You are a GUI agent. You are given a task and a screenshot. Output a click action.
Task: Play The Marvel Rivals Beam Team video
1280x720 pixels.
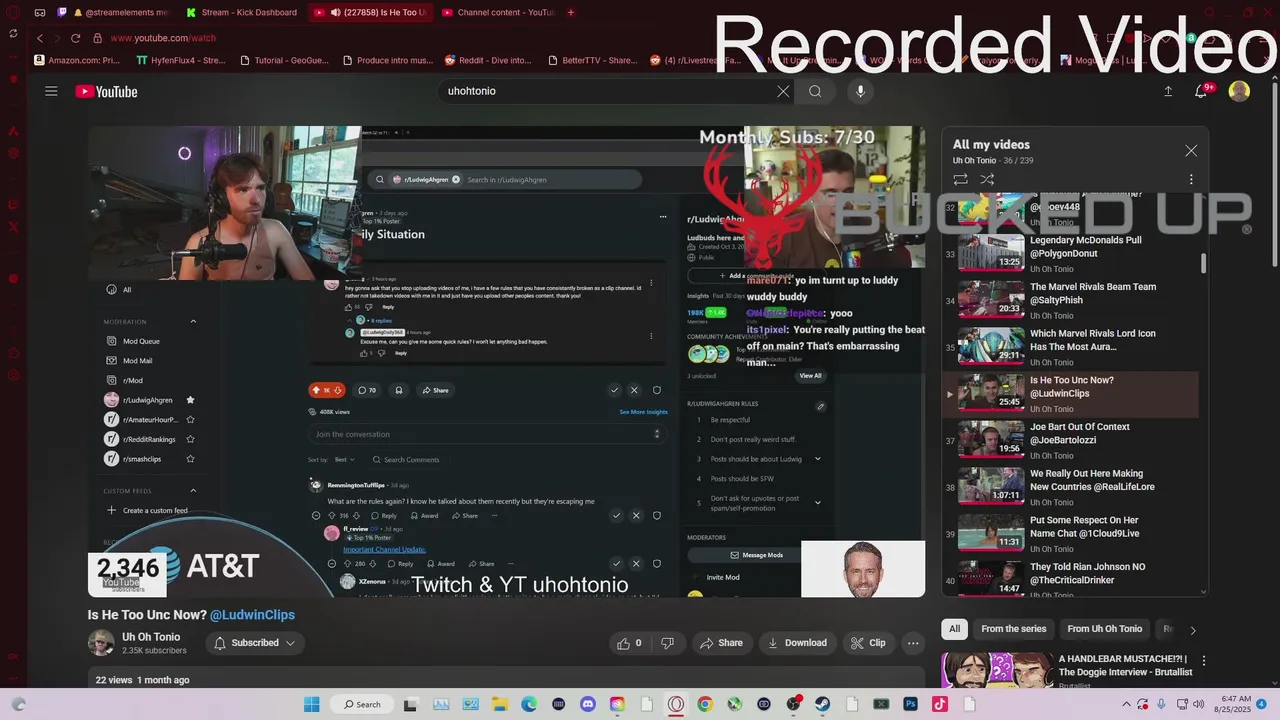[x=1070, y=300]
